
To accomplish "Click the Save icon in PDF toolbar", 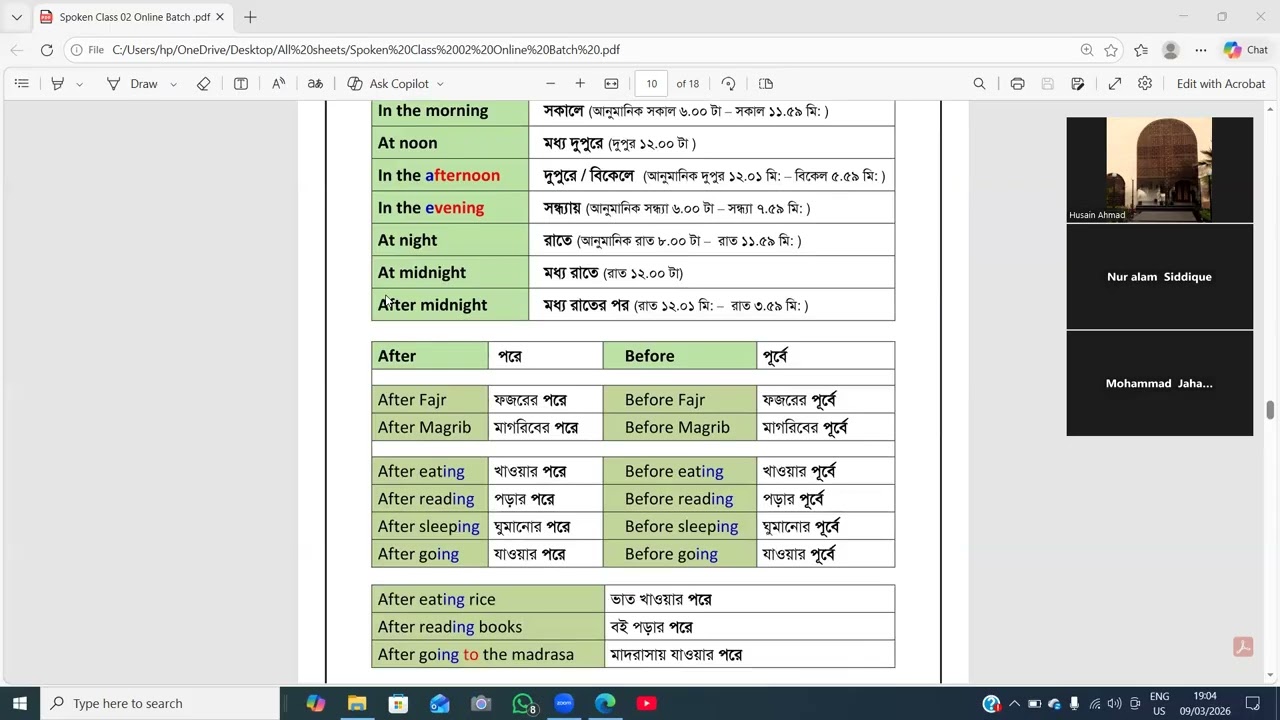I will pos(1048,84).
